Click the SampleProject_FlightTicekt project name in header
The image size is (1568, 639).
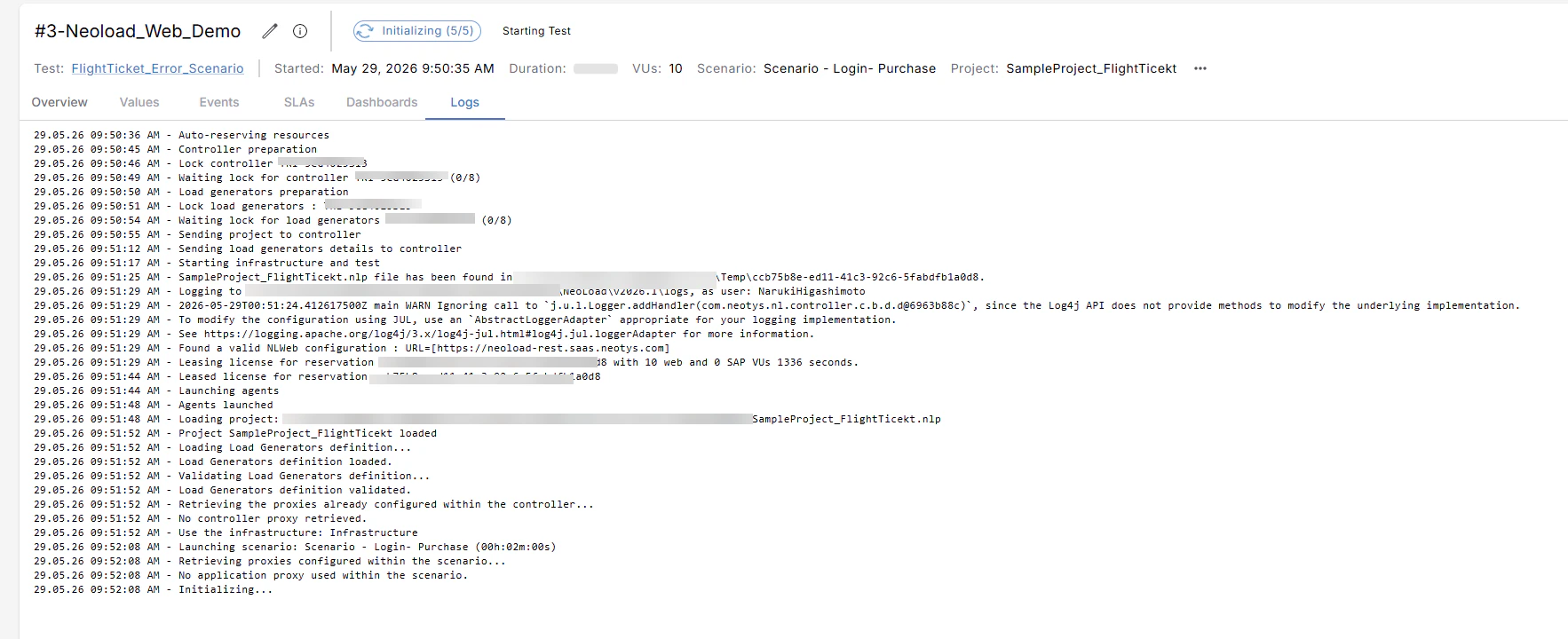pos(1091,68)
